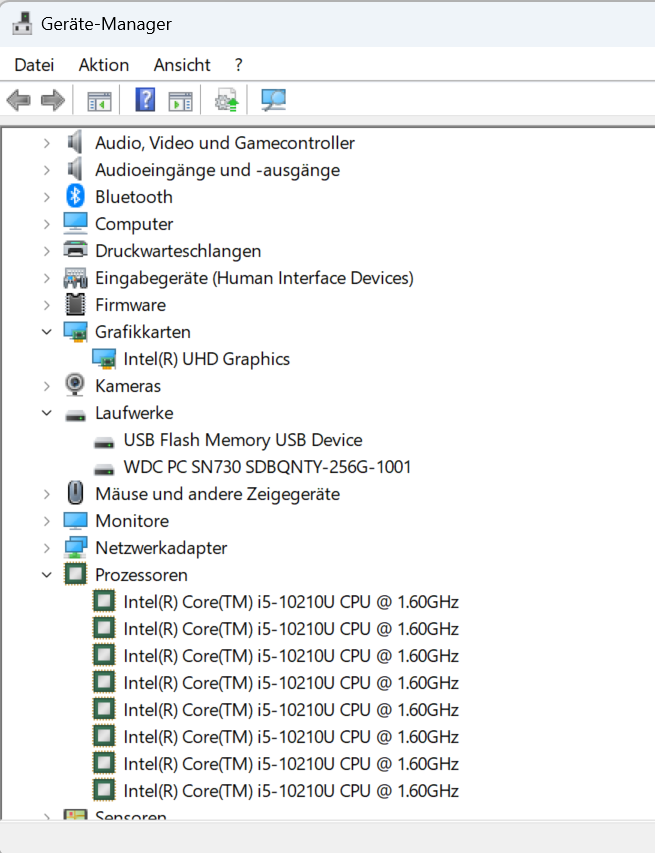
Task: Collapse the Prozessoren category
Action: pyautogui.click(x=47, y=575)
